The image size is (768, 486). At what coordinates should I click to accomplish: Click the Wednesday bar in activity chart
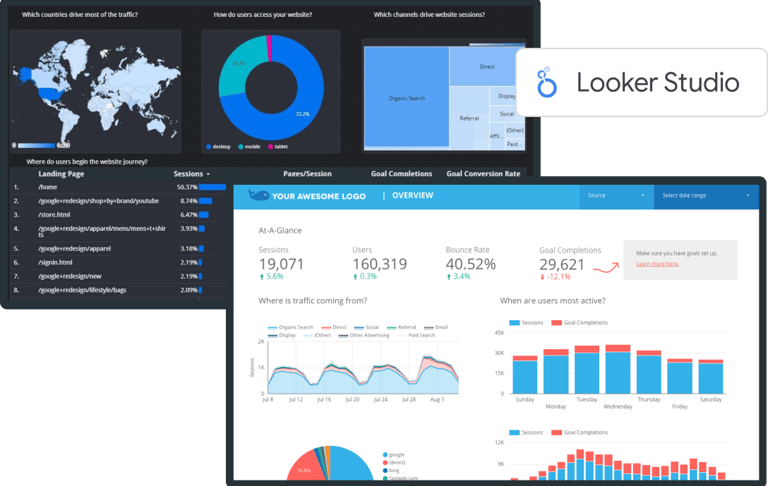618,369
